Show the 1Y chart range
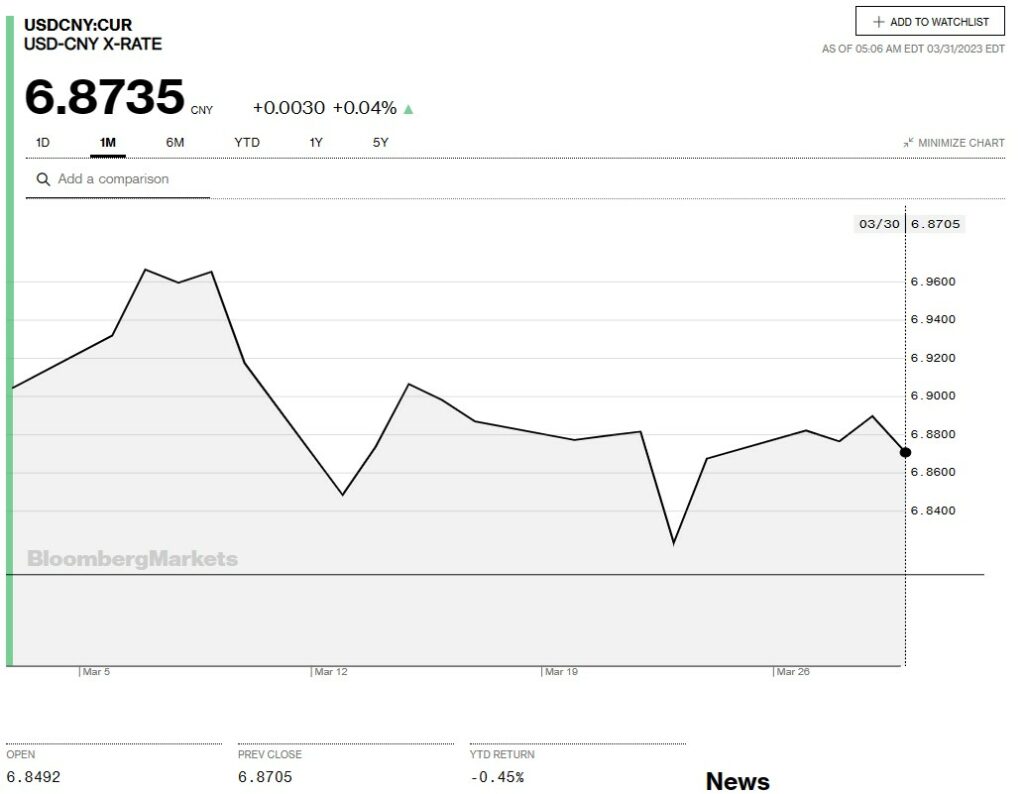The image size is (1024, 794). (316, 143)
